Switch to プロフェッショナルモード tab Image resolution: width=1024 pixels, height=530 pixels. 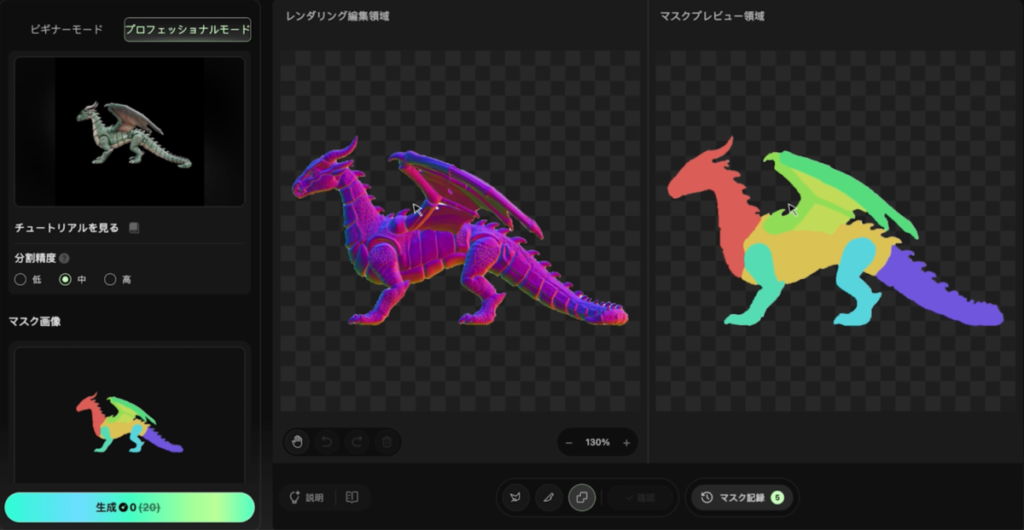187,30
